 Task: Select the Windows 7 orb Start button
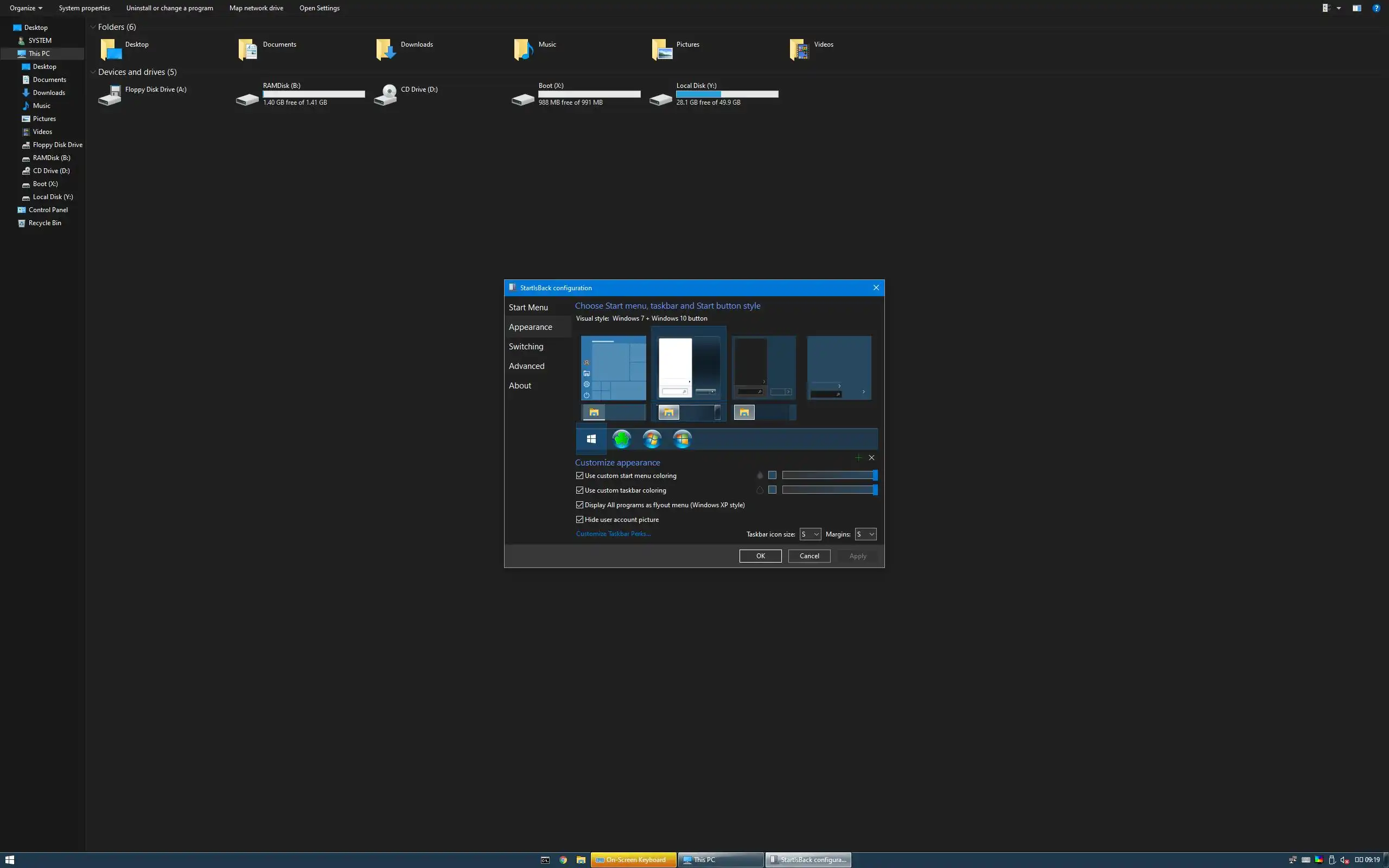(x=652, y=439)
